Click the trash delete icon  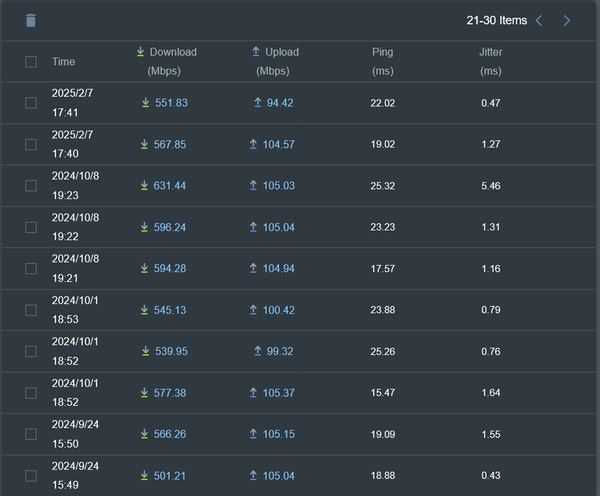pyautogui.click(x=31, y=20)
